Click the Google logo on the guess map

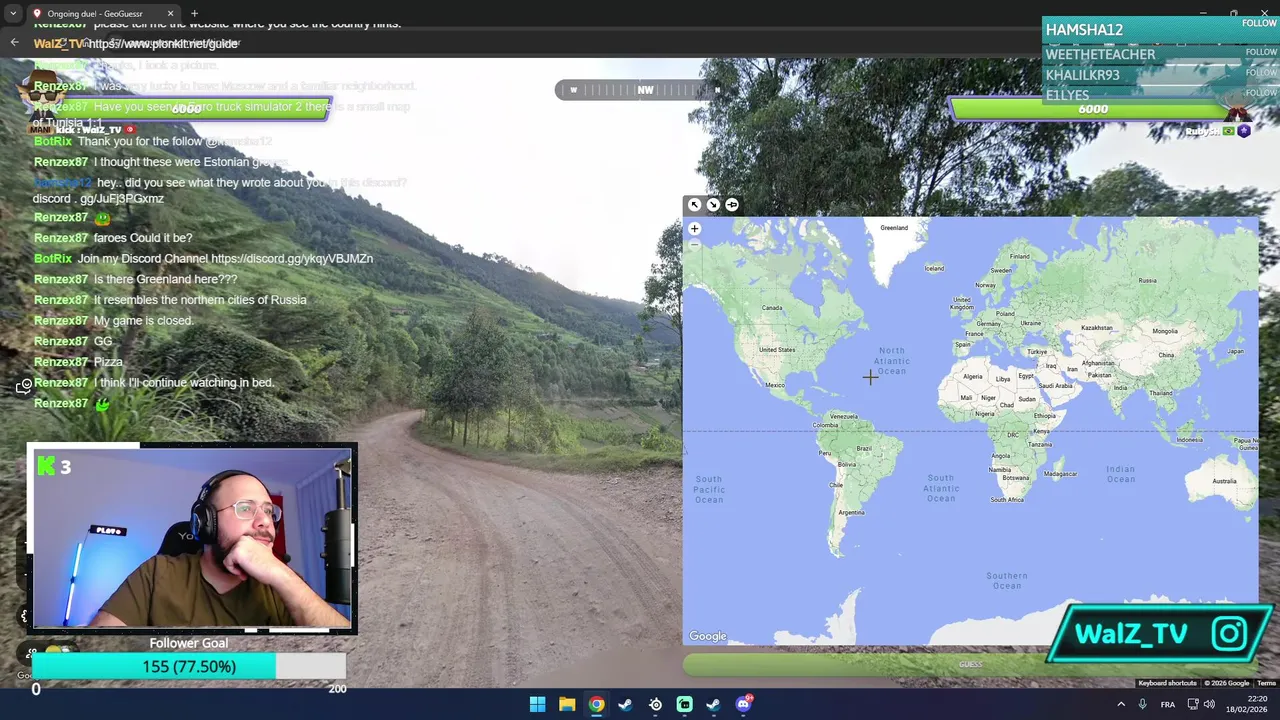pos(708,636)
